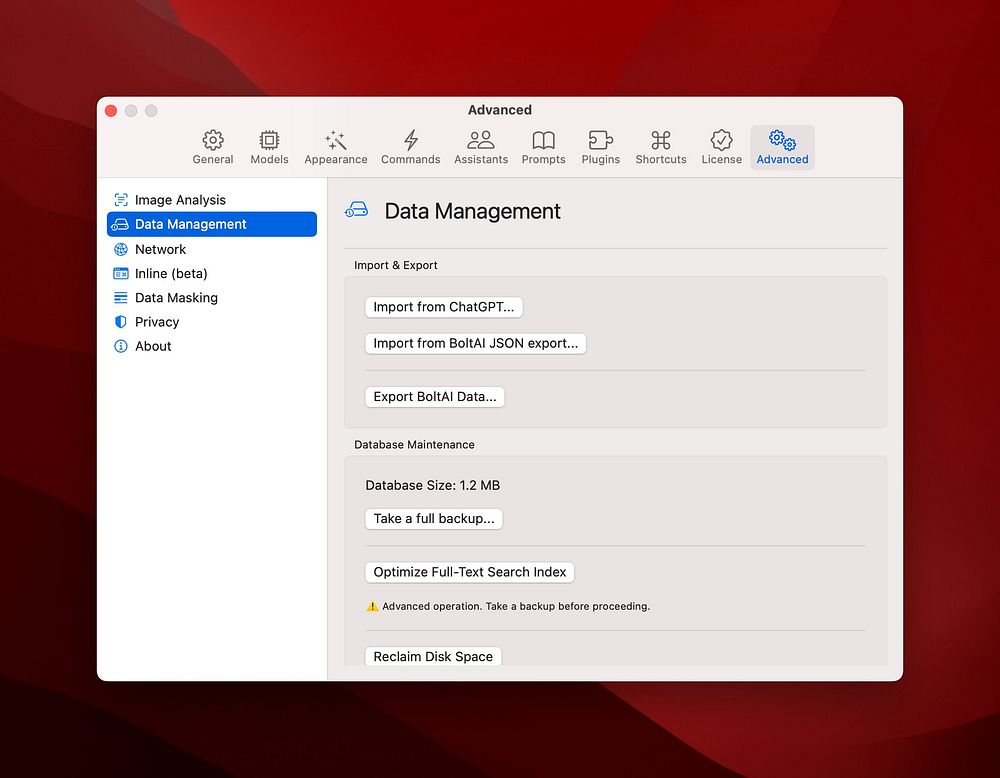
Task: Open the Plugins tab
Action: [x=600, y=147]
